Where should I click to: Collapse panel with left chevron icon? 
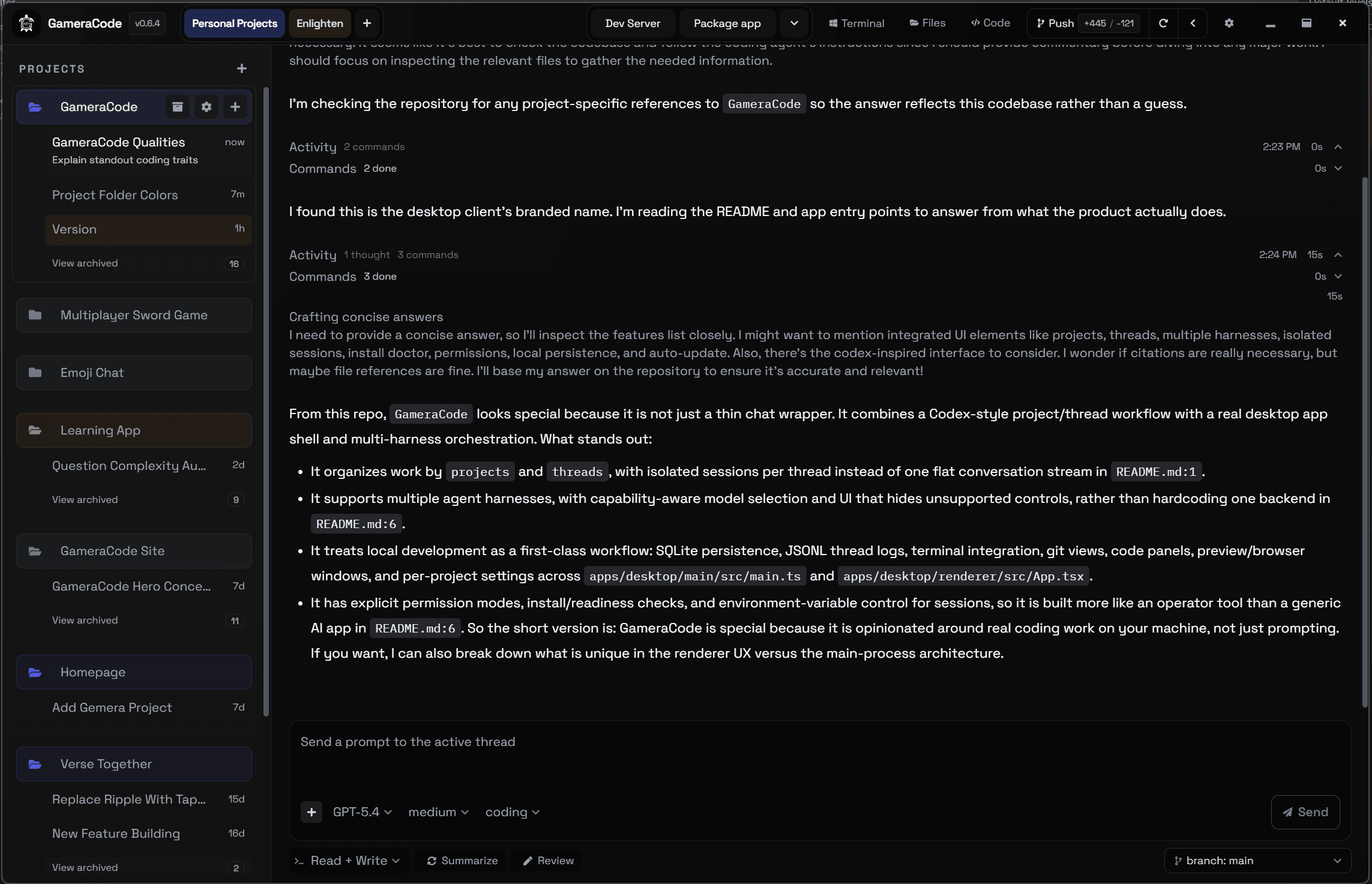[1193, 23]
